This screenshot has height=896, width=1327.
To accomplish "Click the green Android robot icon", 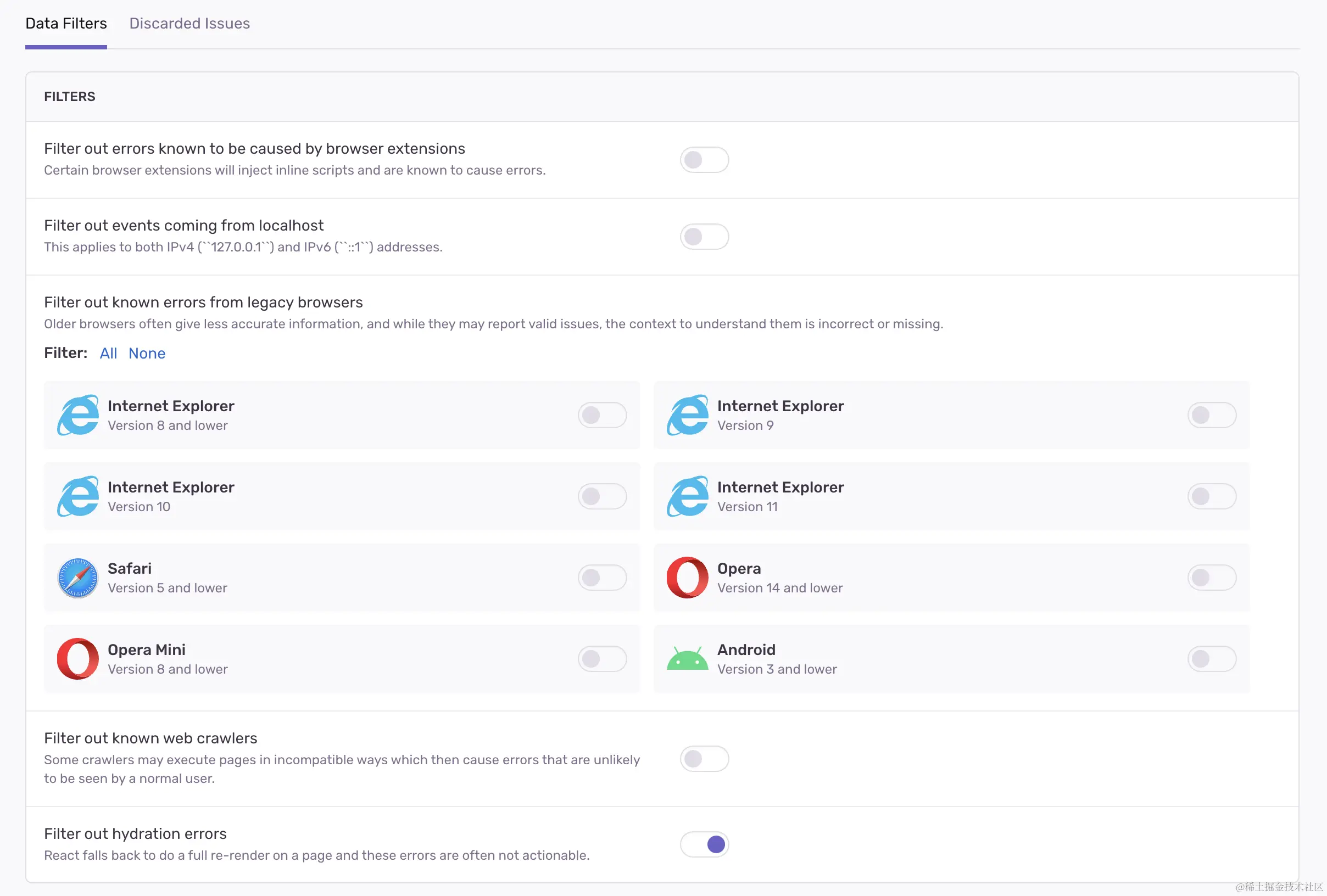I will point(688,659).
